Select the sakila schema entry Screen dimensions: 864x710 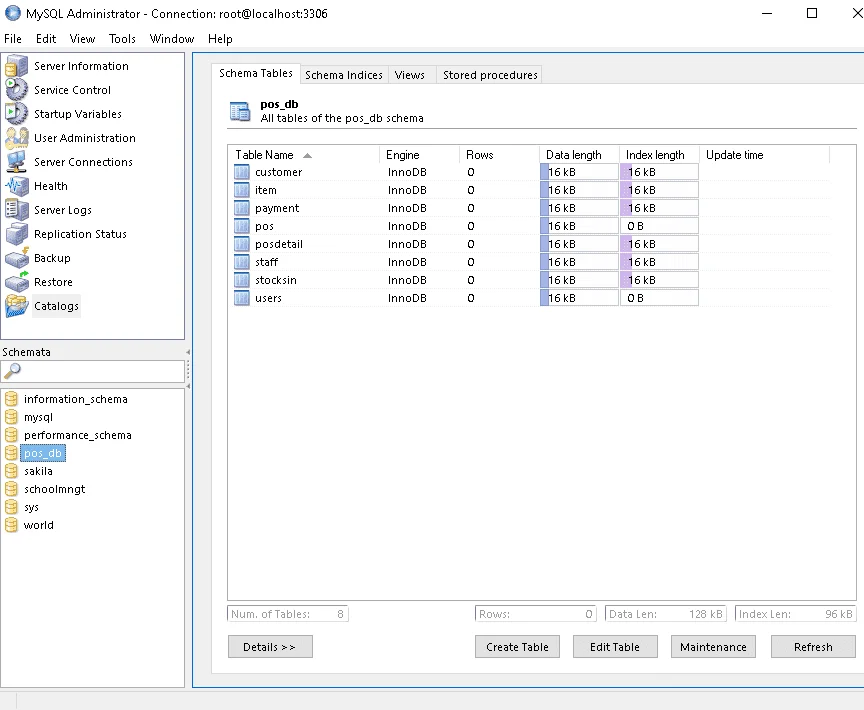tap(38, 471)
